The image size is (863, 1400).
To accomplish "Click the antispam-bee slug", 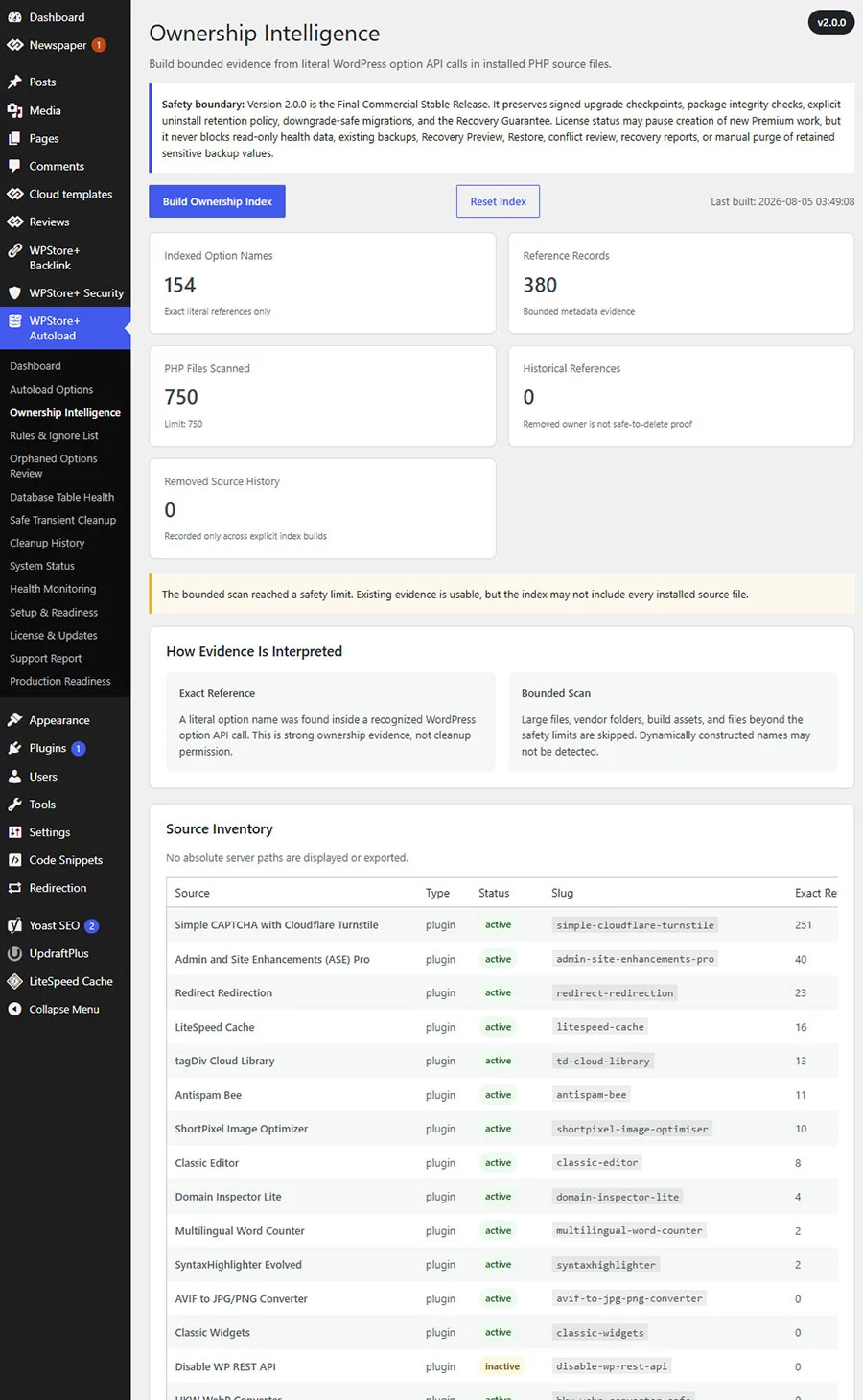I will click(592, 1095).
